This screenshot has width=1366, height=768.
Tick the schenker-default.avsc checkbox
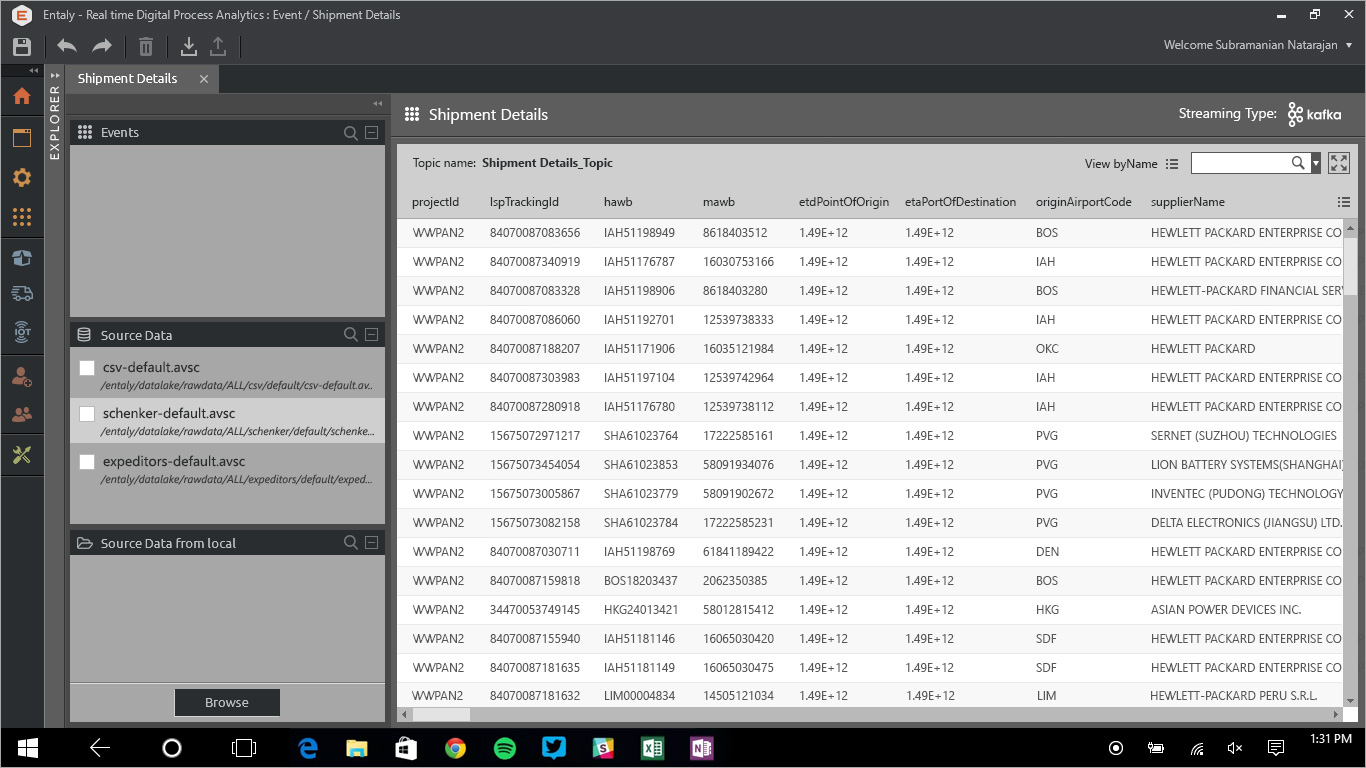click(x=87, y=414)
